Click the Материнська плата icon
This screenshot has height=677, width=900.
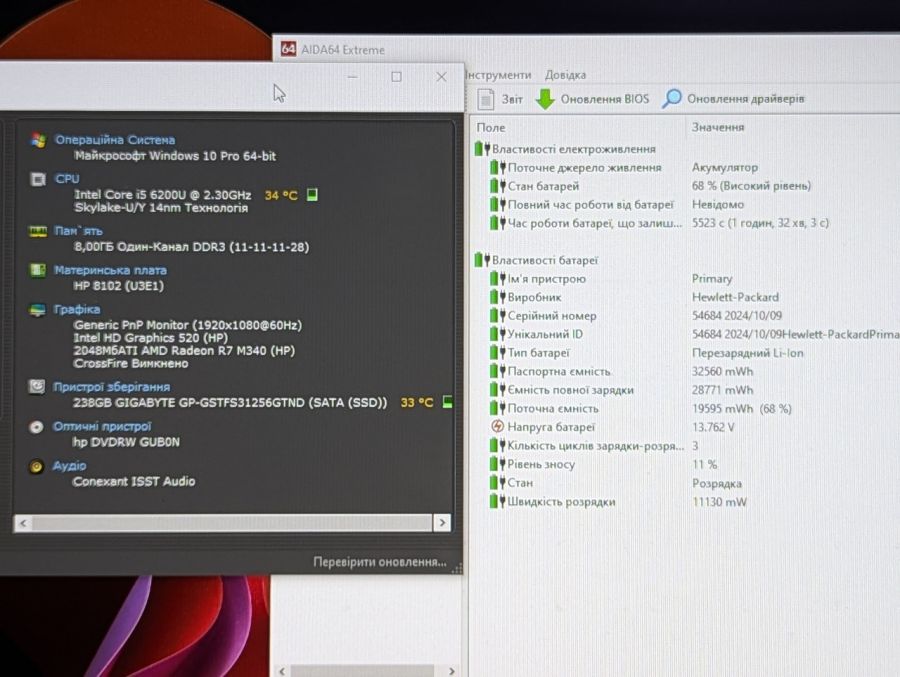(38, 270)
